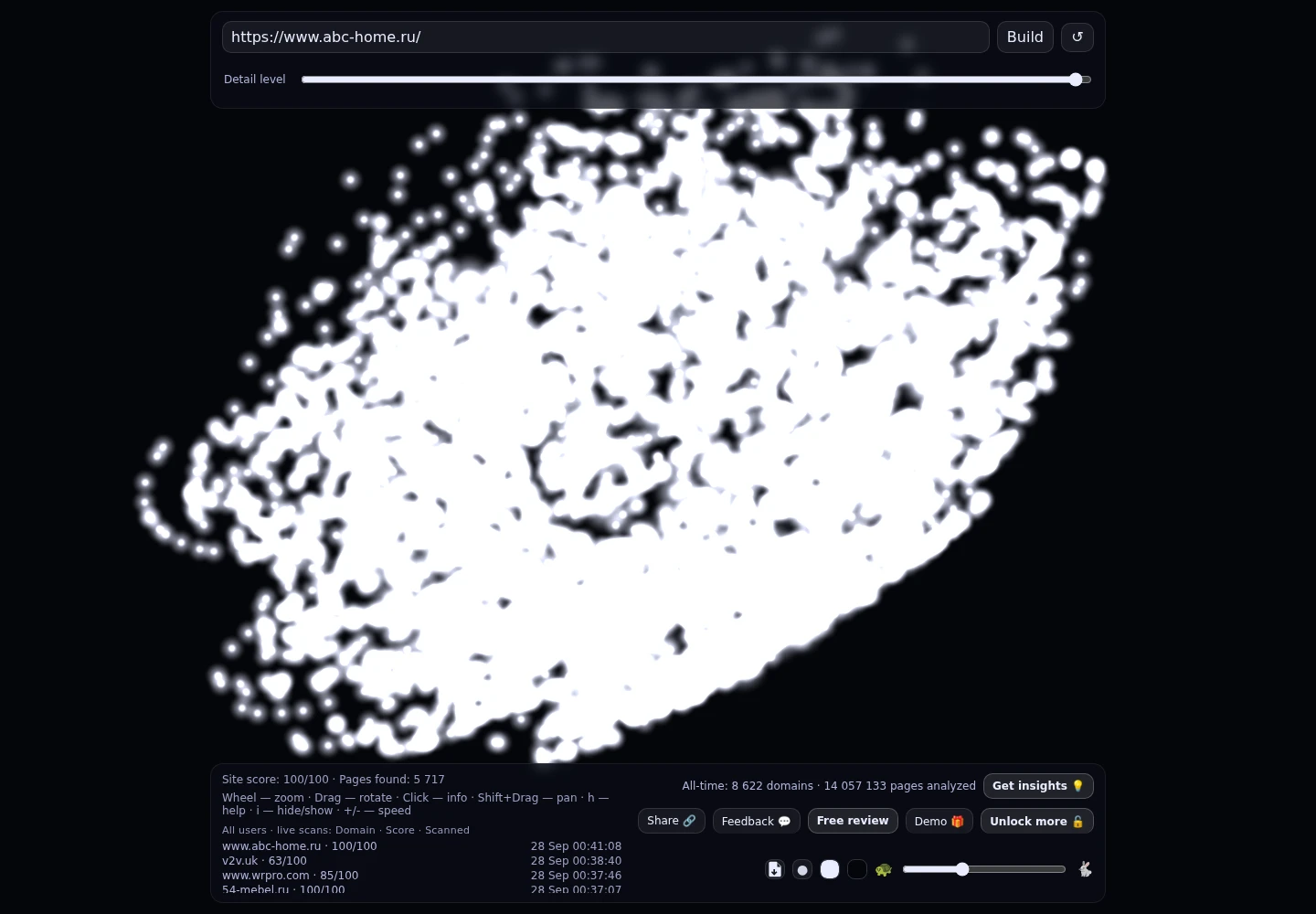This screenshot has width=1316, height=914.
Task: Select the black color swatch
Action: (857, 869)
